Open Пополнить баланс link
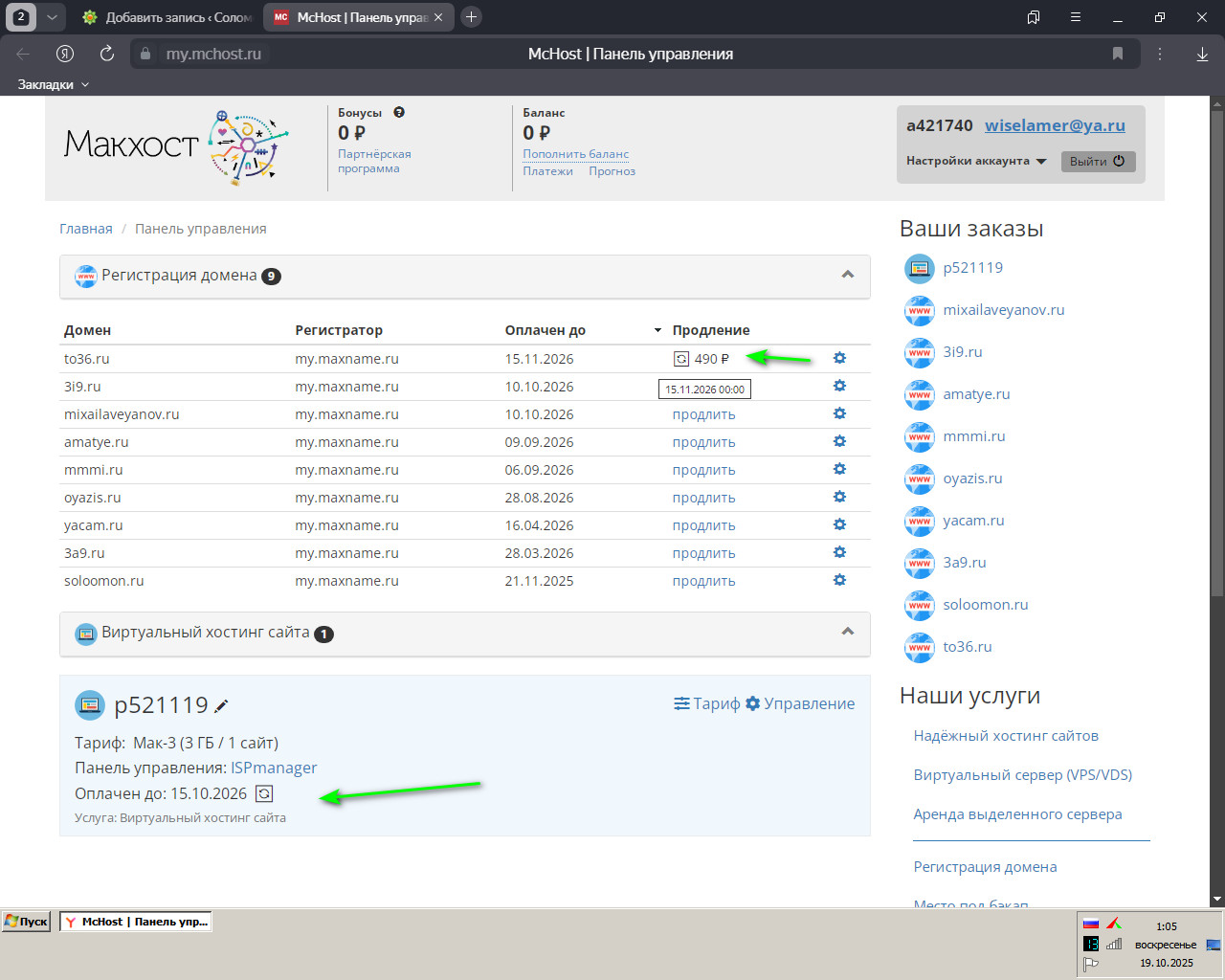 pyautogui.click(x=575, y=154)
